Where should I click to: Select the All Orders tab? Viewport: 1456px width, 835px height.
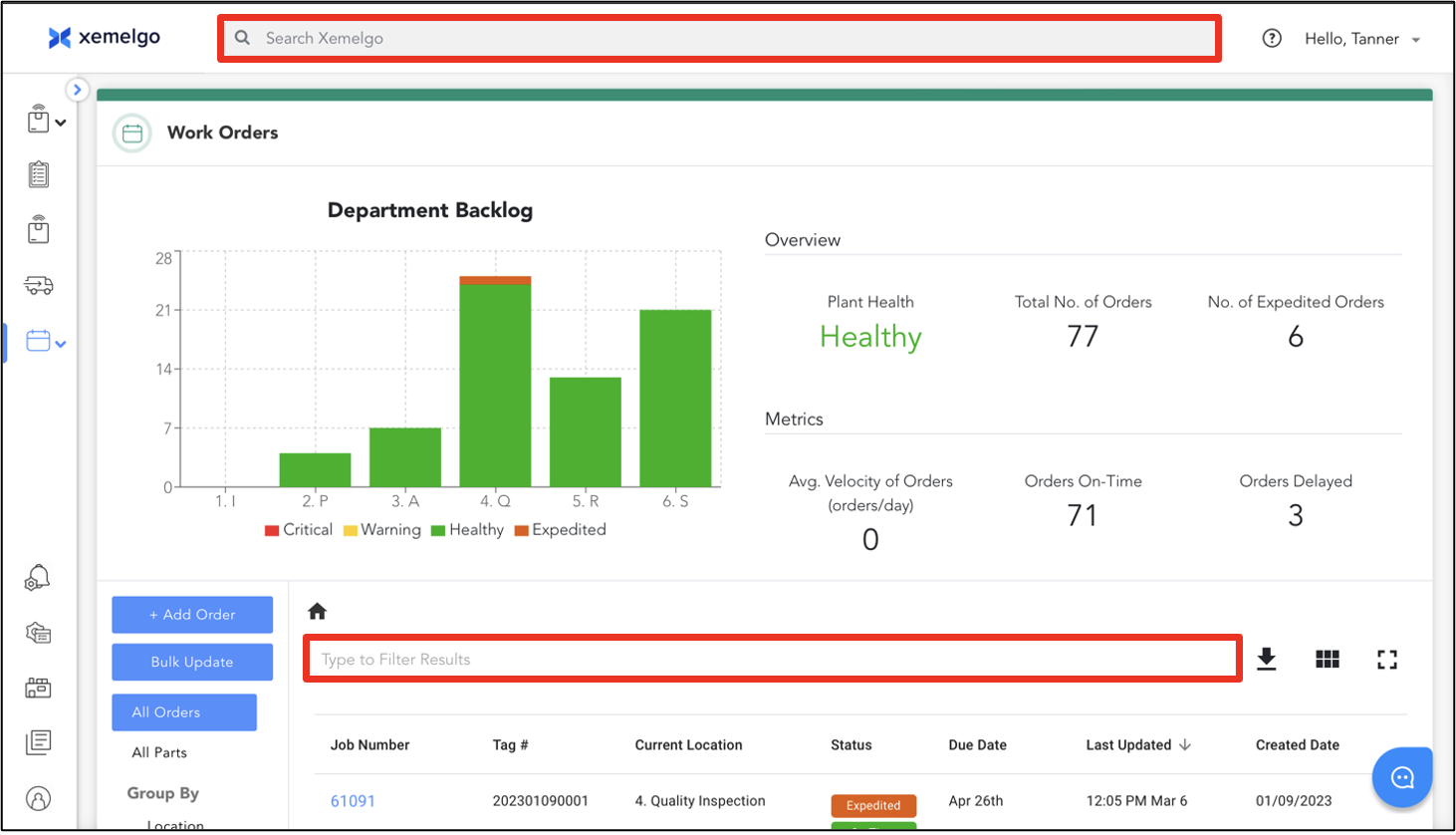[184, 712]
